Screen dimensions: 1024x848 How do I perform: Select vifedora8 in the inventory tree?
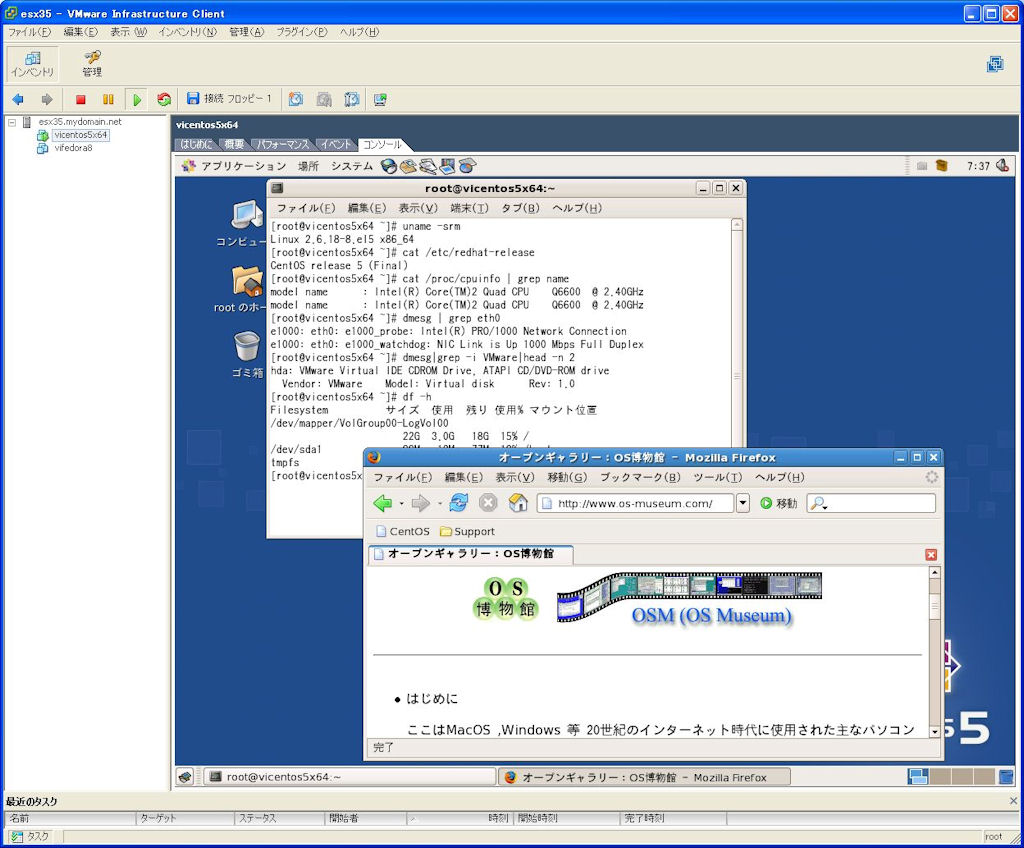[x=73, y=148]
